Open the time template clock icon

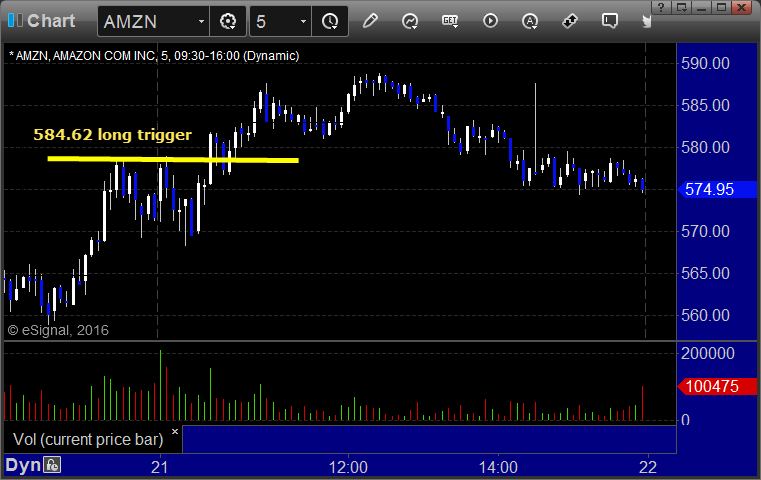(x=330, y=21)
